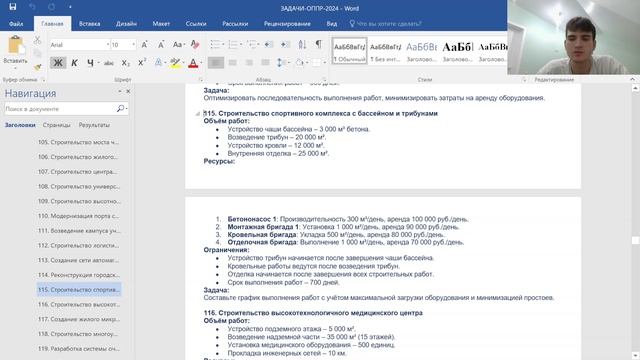Toggle superscript formatting
Screen dimensions: 640x360
142,62
